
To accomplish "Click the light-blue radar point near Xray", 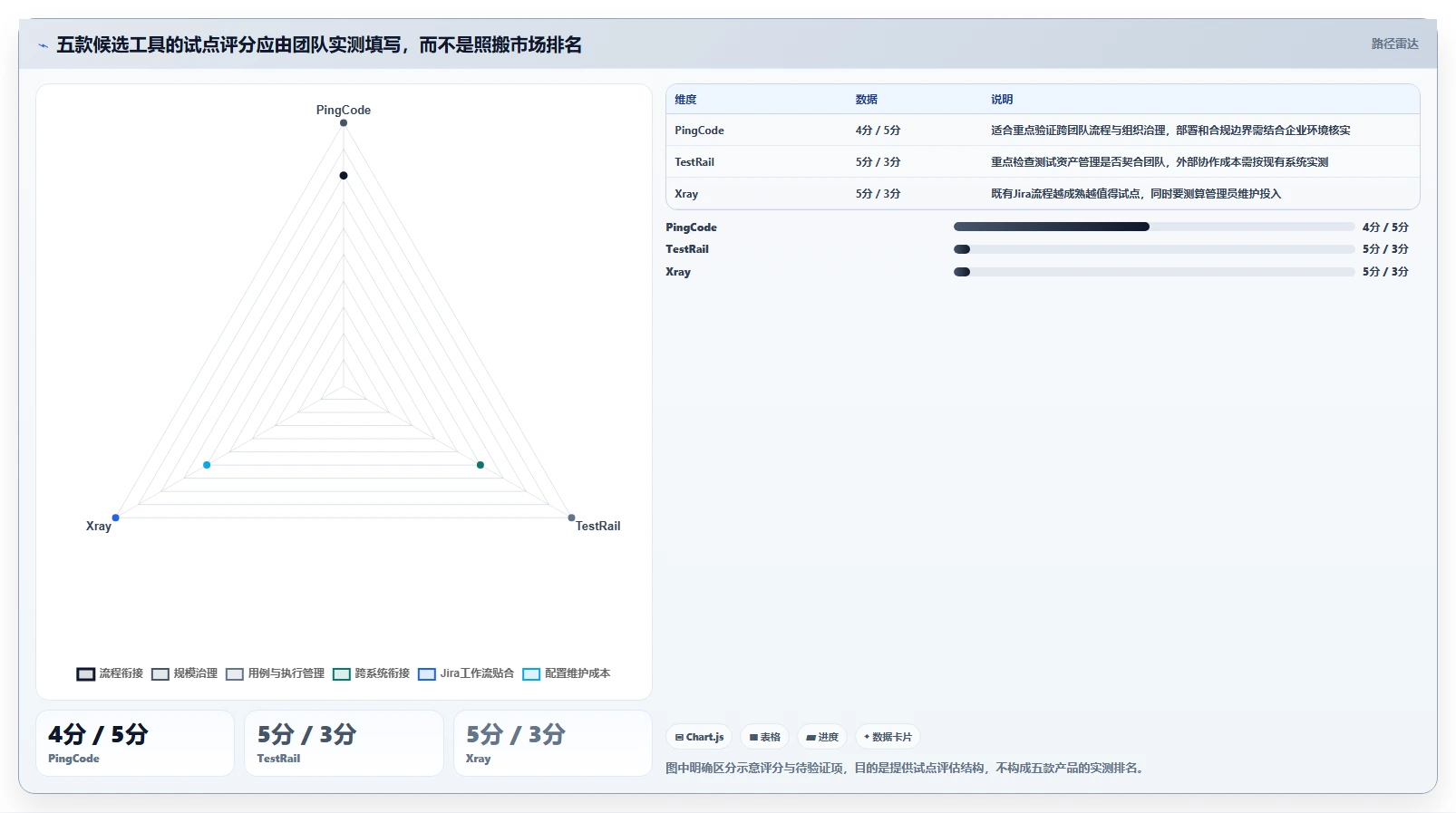I will [207, 465].
